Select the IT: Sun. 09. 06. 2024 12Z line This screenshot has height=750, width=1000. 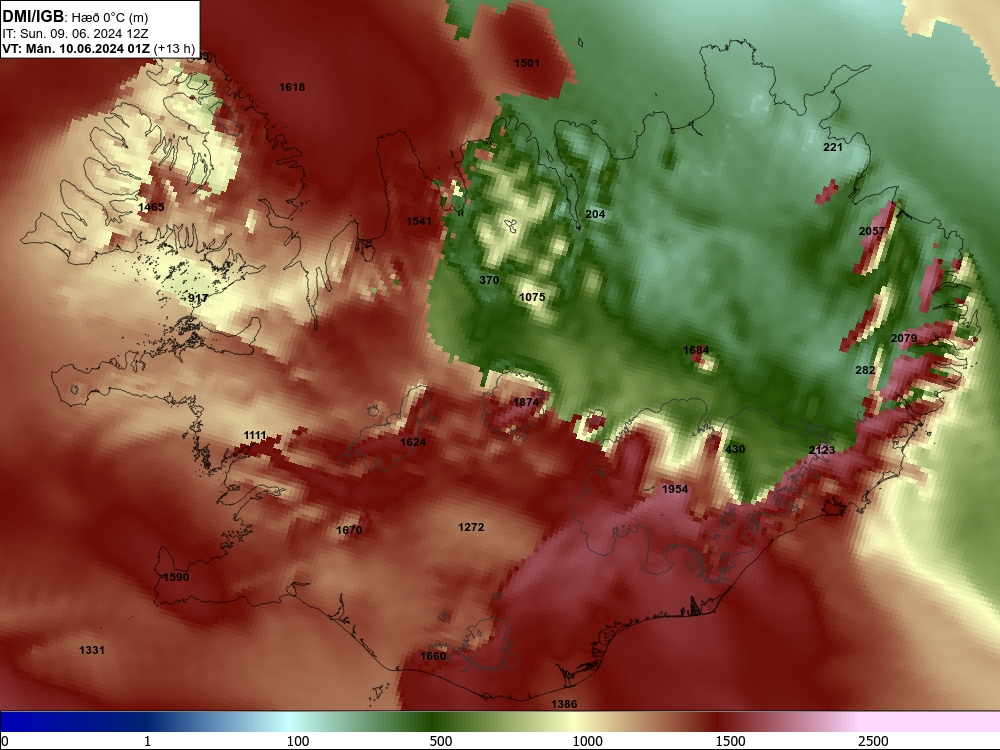(x=75, y=33)
